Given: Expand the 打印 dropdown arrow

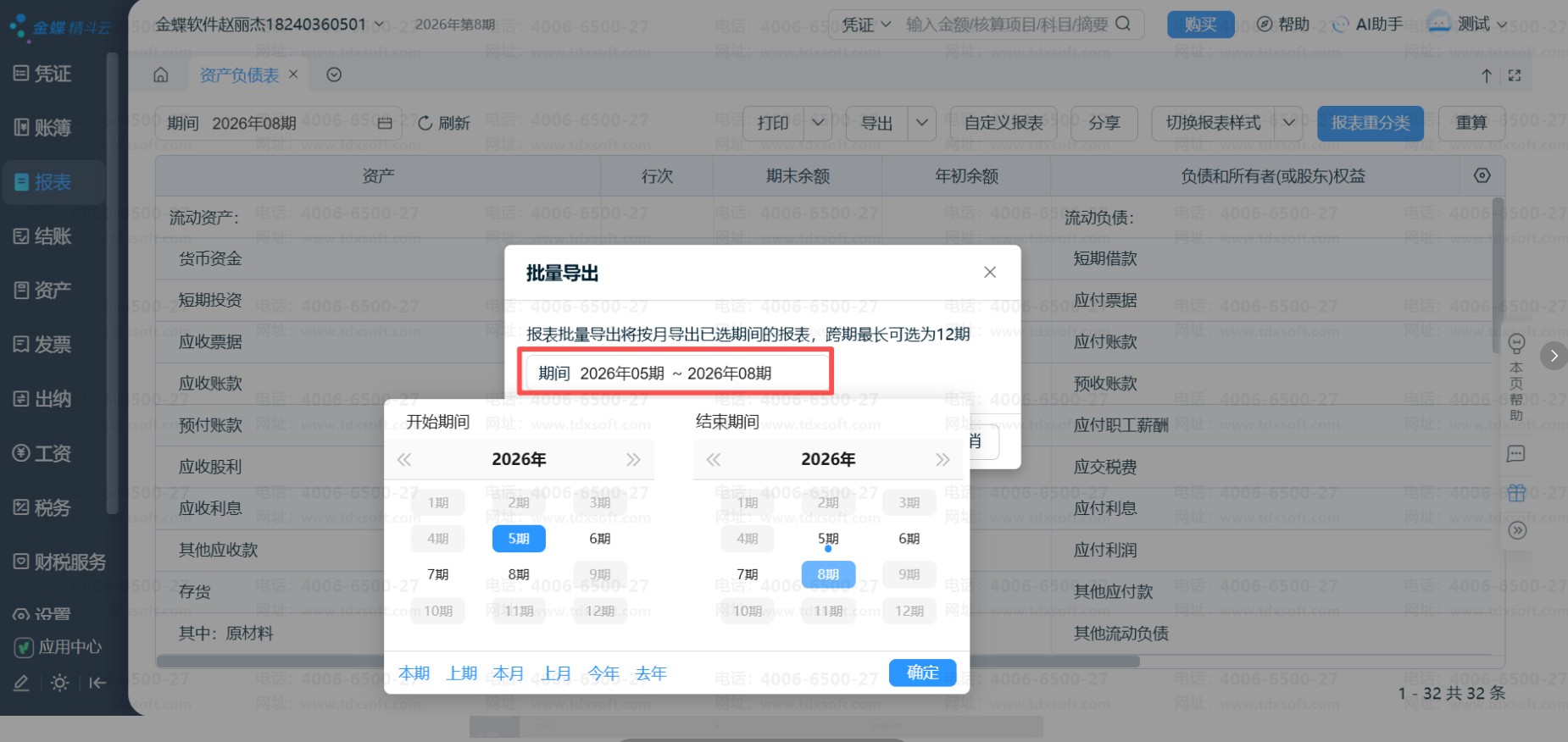Looking at the screenshot, I should [x=818, y=123].
